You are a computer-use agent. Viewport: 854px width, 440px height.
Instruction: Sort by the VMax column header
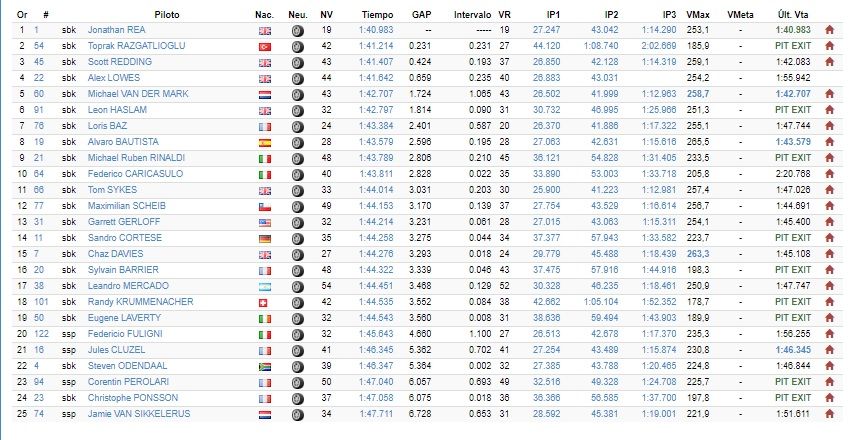pyautogui.click(x=698, y=15)
